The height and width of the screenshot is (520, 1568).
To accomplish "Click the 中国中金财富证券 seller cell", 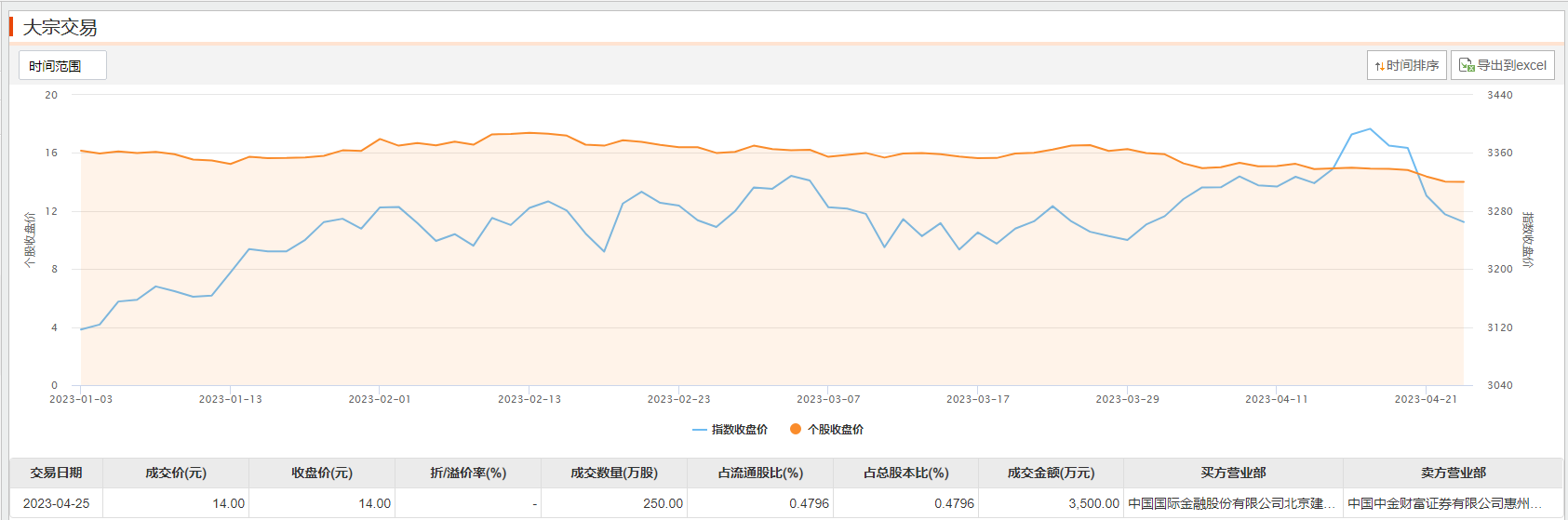I will [x=1453, y=503].
